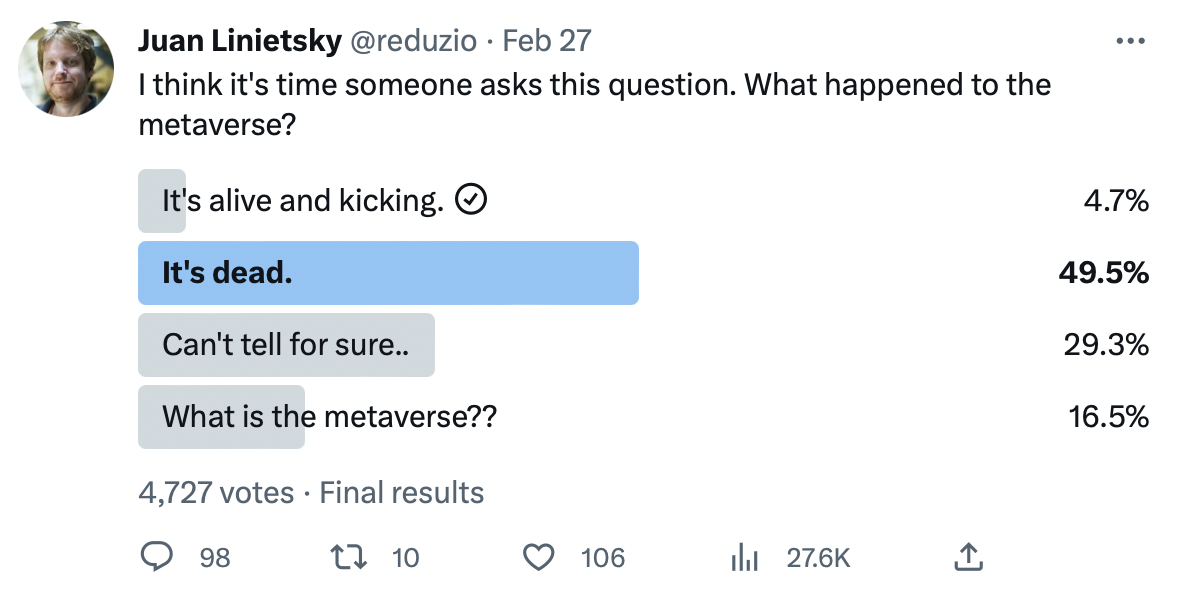This screenshot has width=1178, height=590.
Task: Open the @reduzio handle link
Action: (410, 41)
